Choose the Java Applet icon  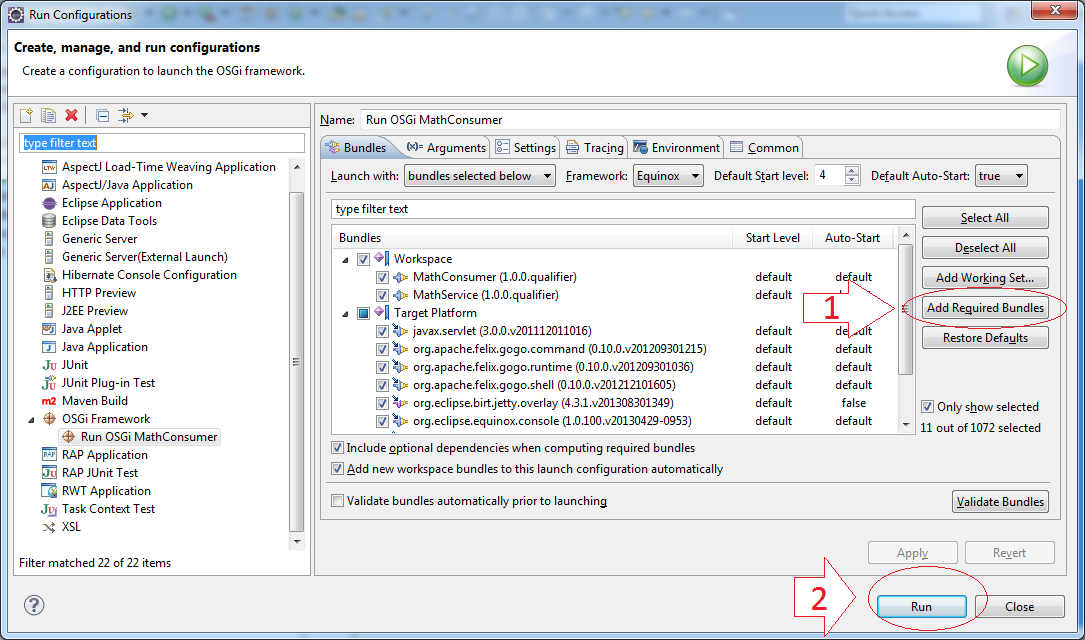point(49,329)
